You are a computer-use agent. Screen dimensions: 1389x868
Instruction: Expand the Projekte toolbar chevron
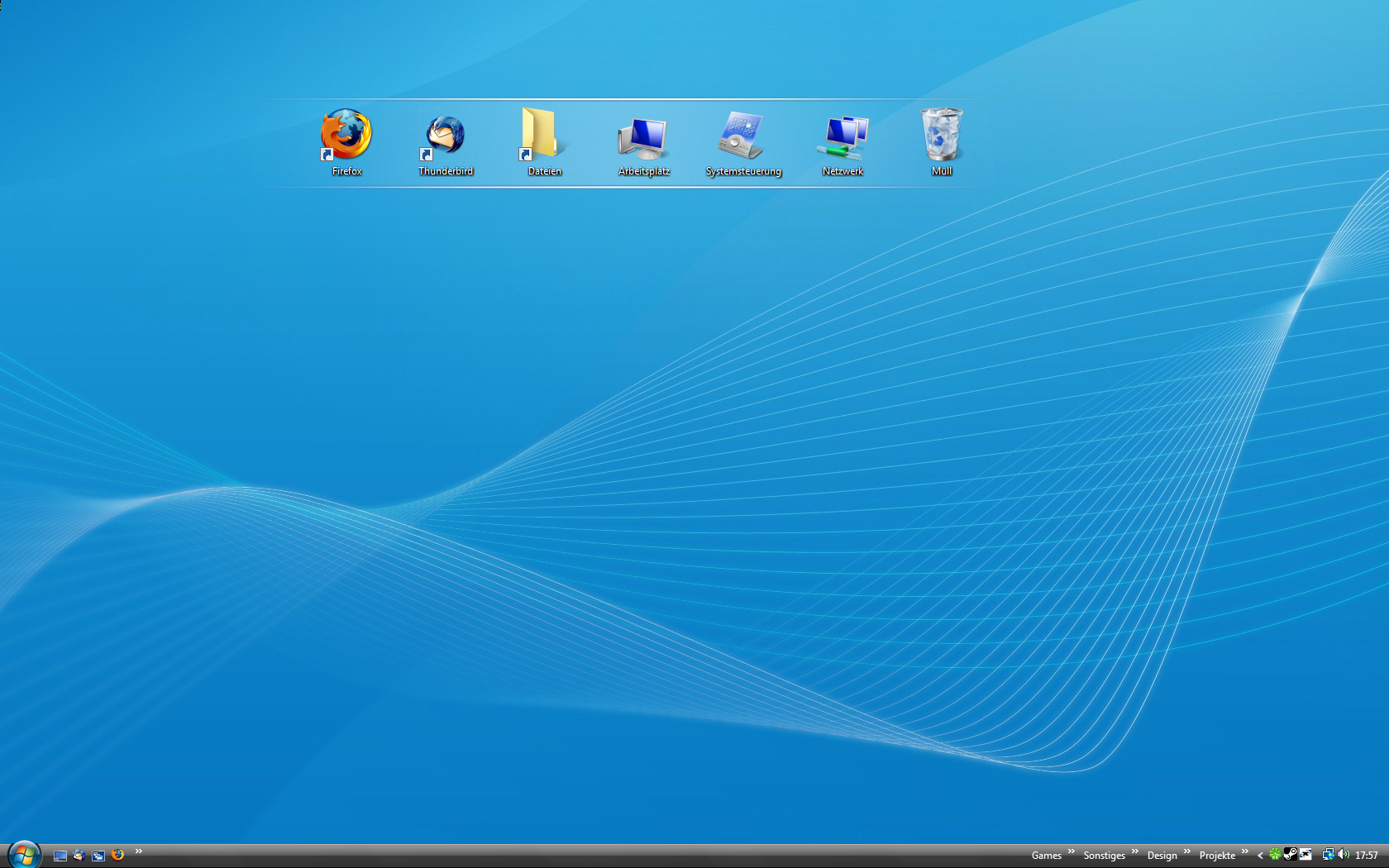[1245, 851]
